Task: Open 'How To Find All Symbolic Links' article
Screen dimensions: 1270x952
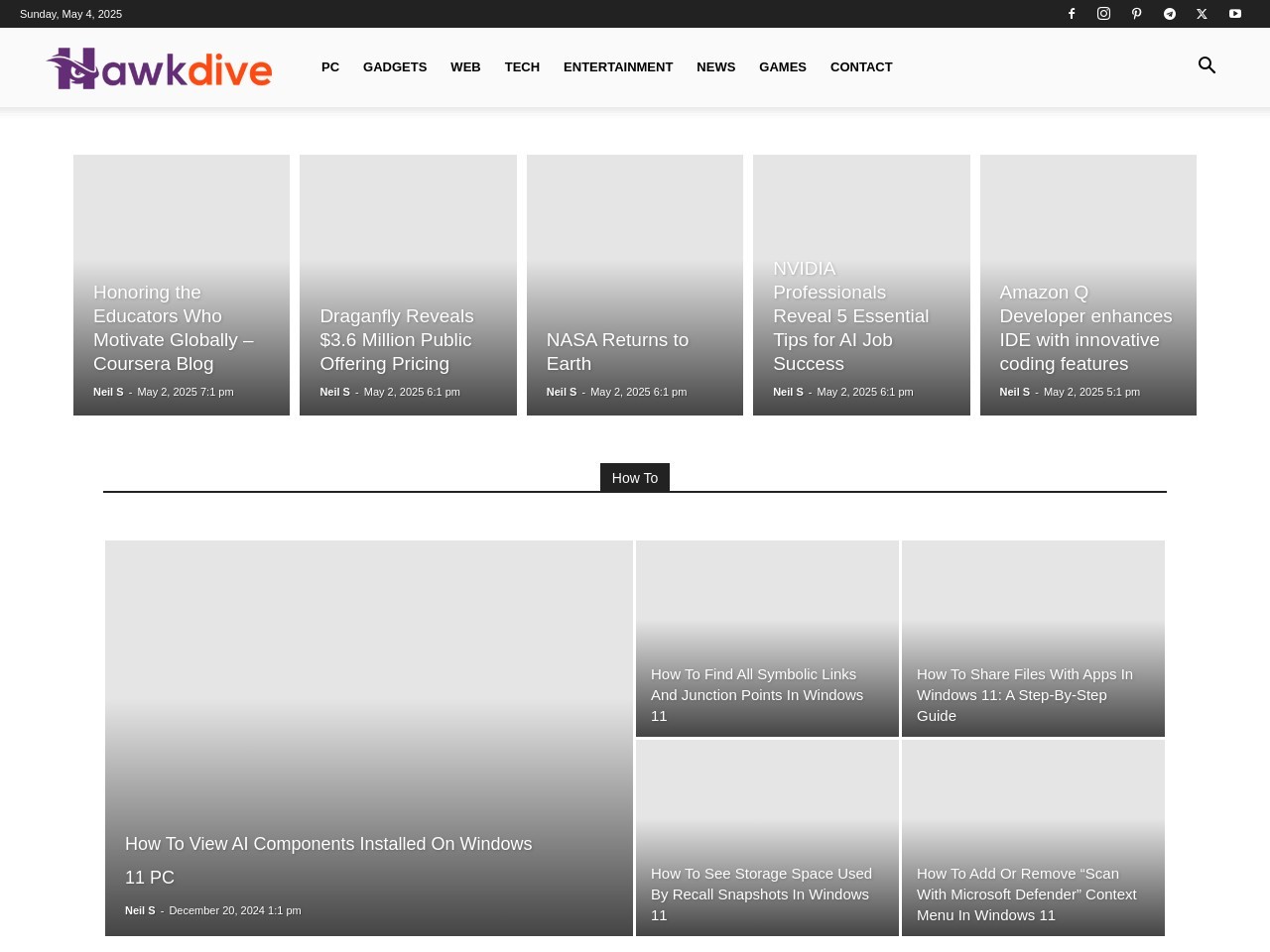Action: (757, 694)
